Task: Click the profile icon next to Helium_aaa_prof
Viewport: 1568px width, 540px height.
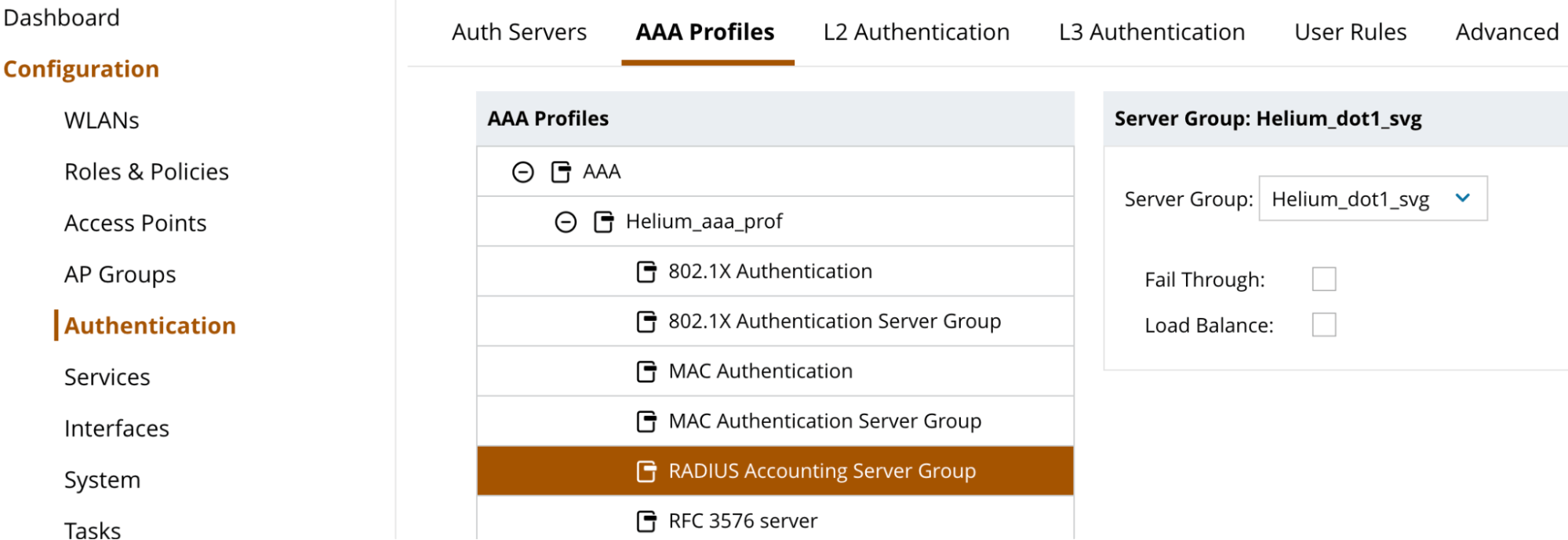Action: coord(603,222)
